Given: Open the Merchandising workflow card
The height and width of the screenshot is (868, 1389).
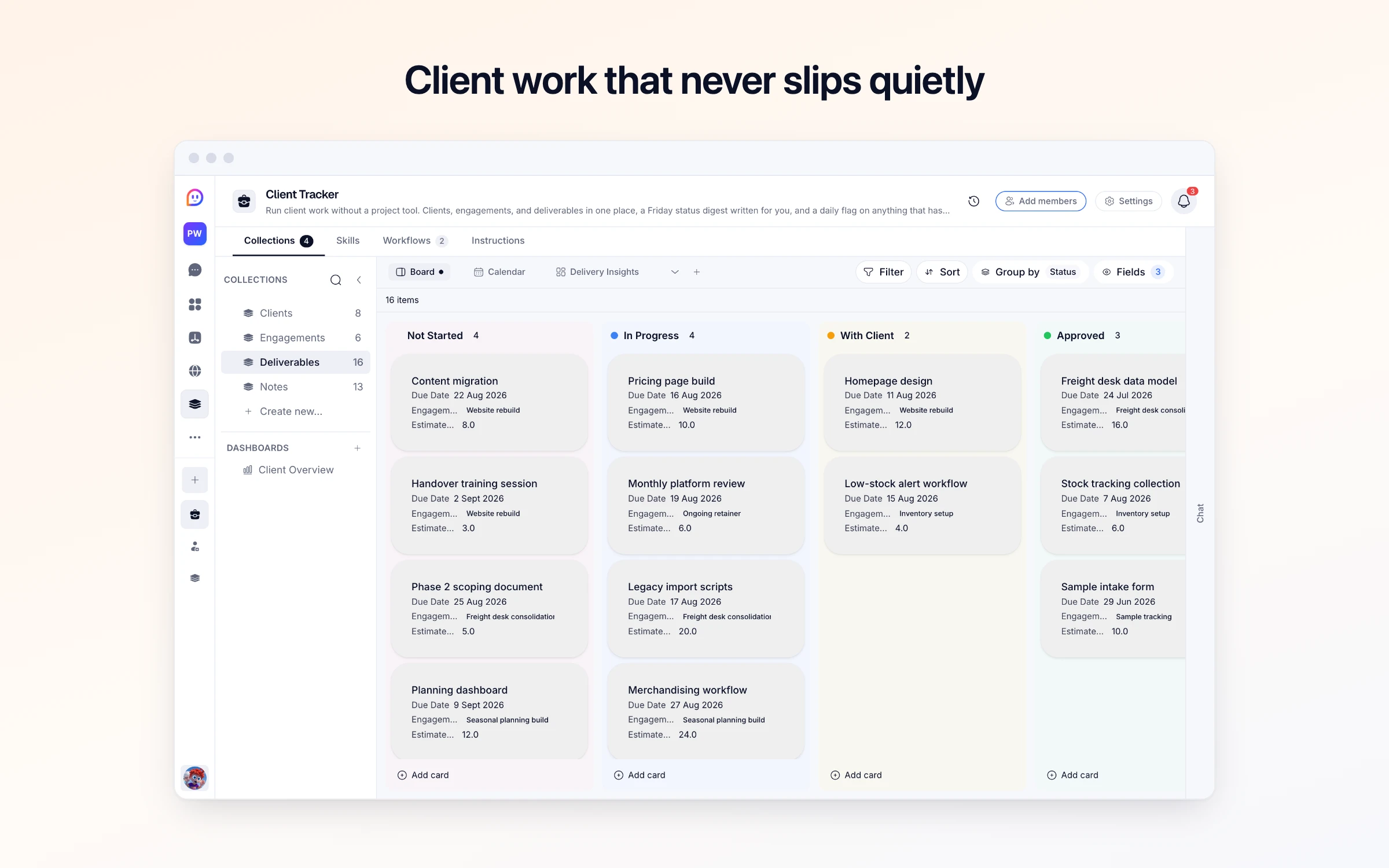Looking at the screenshot, I should pos(706,712).
